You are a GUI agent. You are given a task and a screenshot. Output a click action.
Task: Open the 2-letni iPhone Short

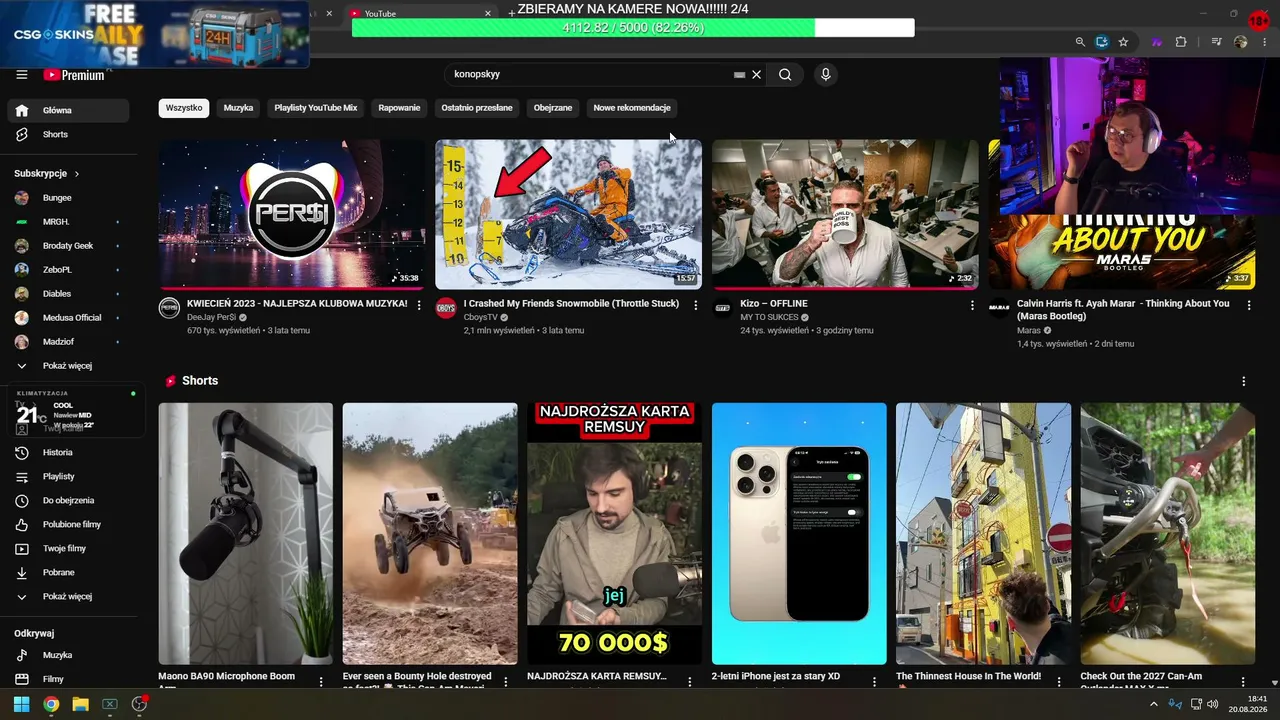pos(799,534)
